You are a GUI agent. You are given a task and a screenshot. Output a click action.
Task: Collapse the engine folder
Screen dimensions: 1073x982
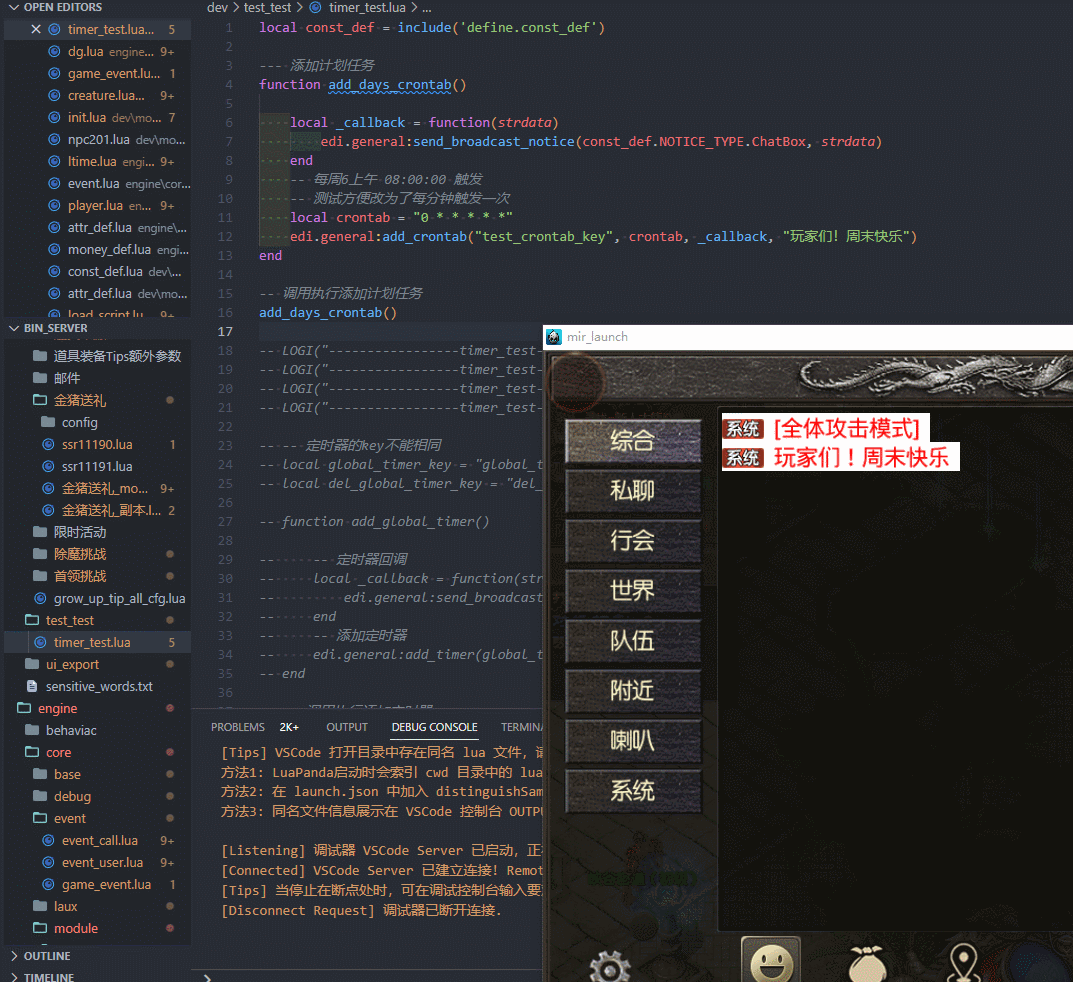[57, 709]
